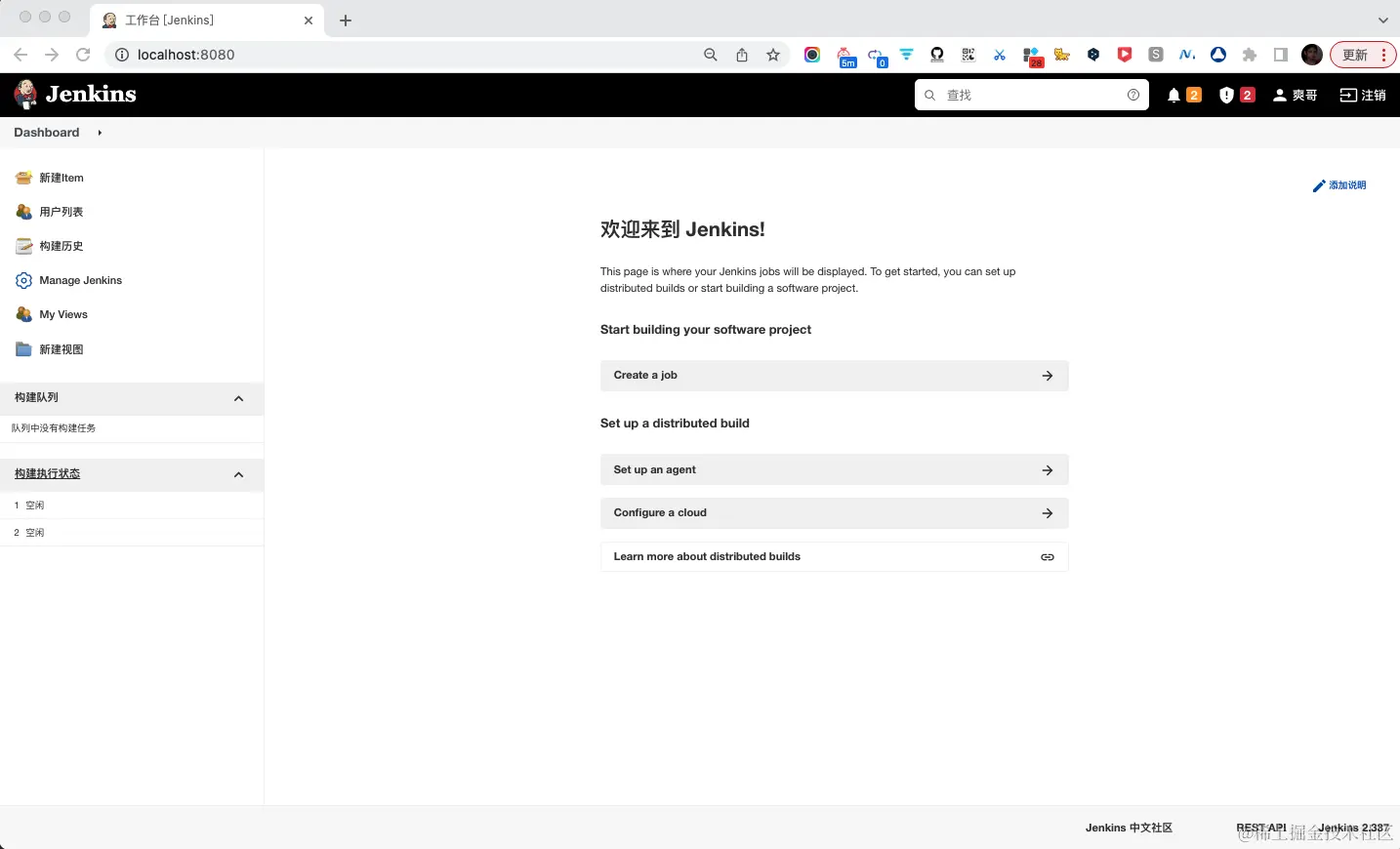Viewport: 1400px width, 849px height.
Task: Click Create a job
Action: pos(835,376)
